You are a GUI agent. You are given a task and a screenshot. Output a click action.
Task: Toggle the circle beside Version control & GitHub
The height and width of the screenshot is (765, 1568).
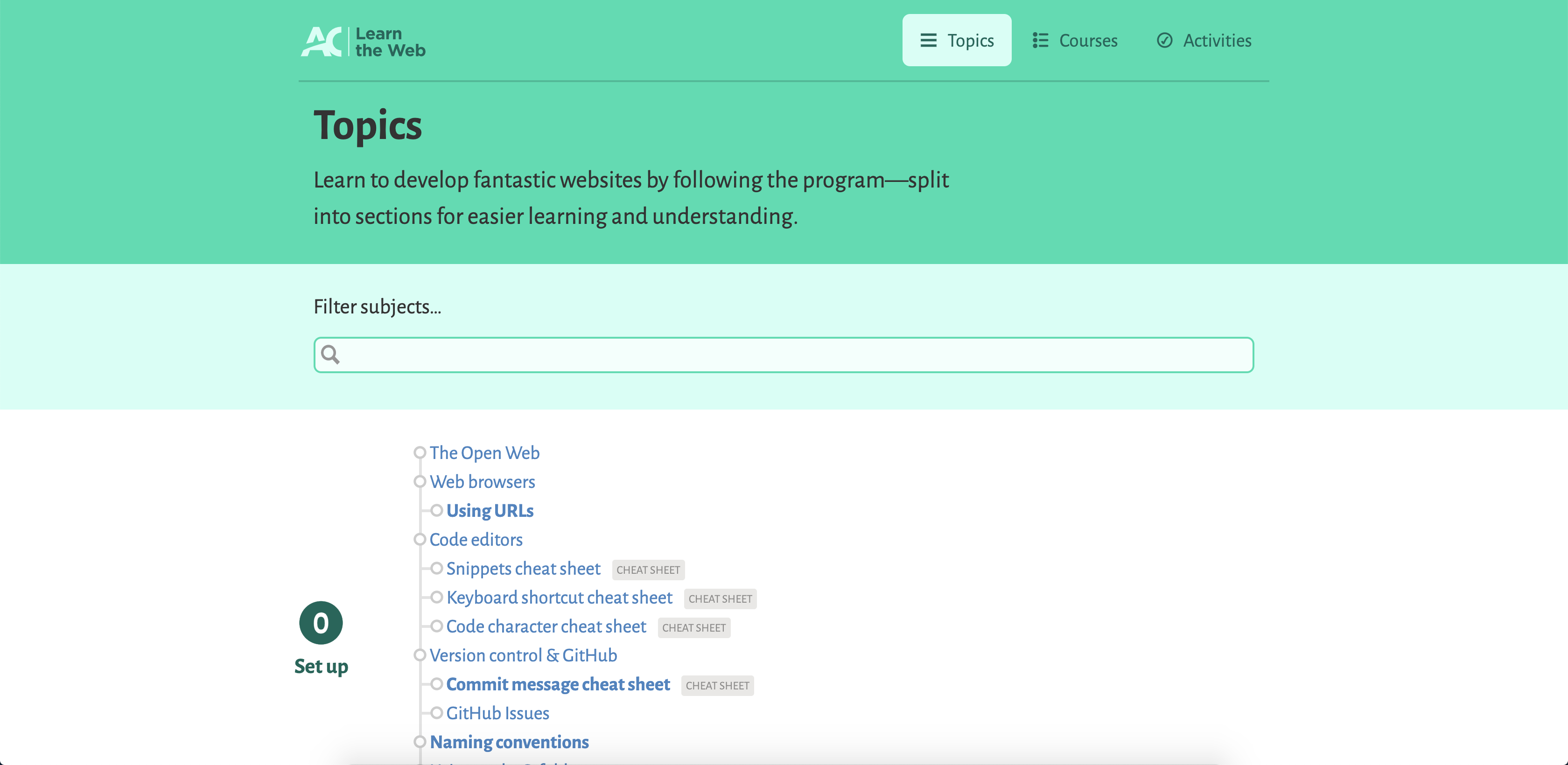coord(420,655)
